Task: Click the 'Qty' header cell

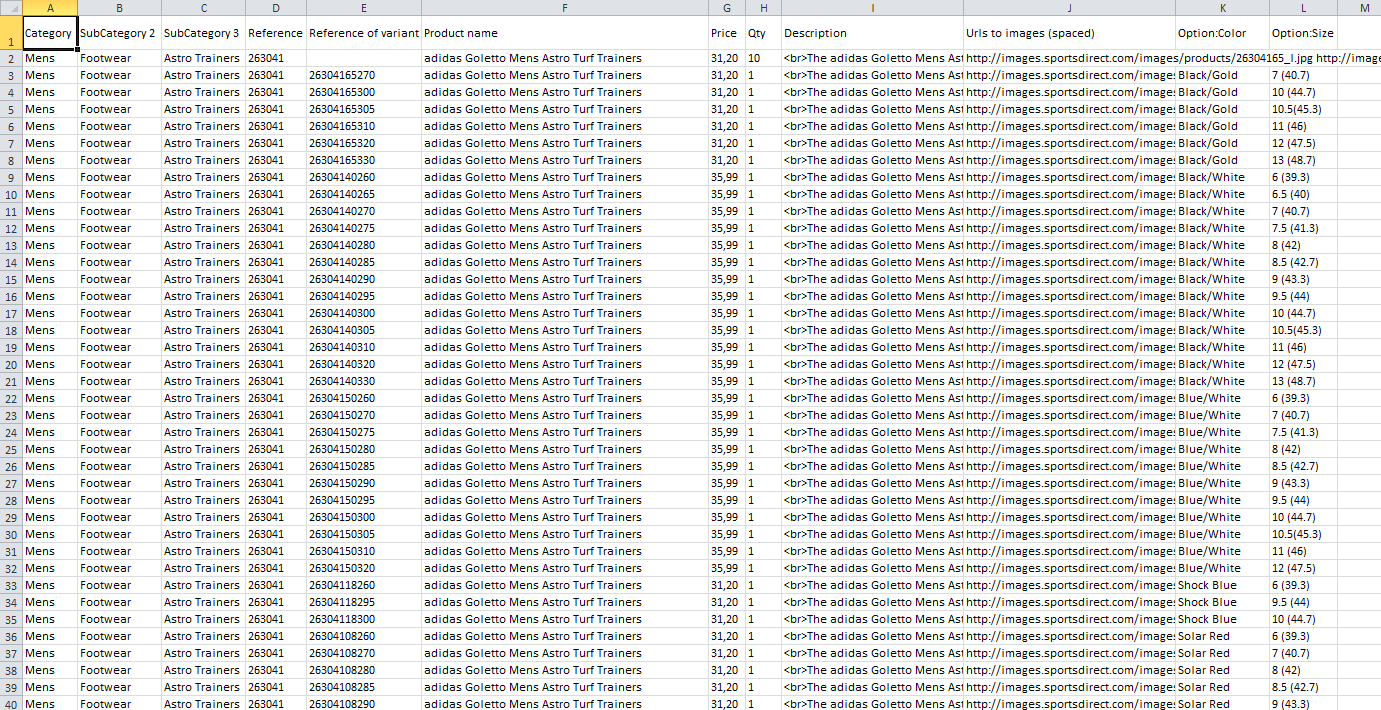Action: tap(763, 33)
